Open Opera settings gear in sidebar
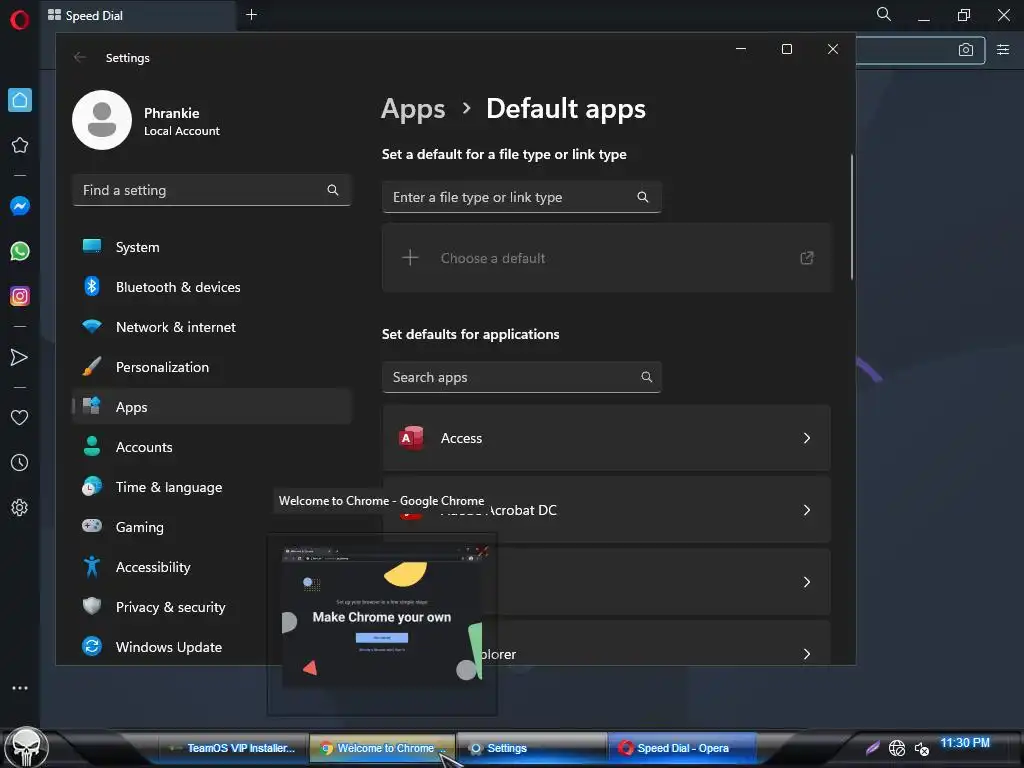1024x768 pixels. (20, 507)
